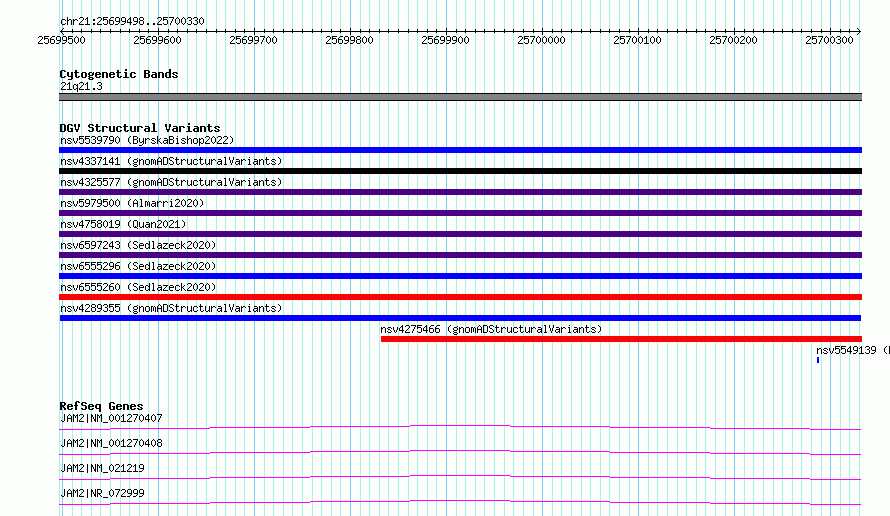Viewport: 890px width, 516px height.
Task: Select the magenta line for JAM2|NM_001270408
Action: tap(460, 452)
